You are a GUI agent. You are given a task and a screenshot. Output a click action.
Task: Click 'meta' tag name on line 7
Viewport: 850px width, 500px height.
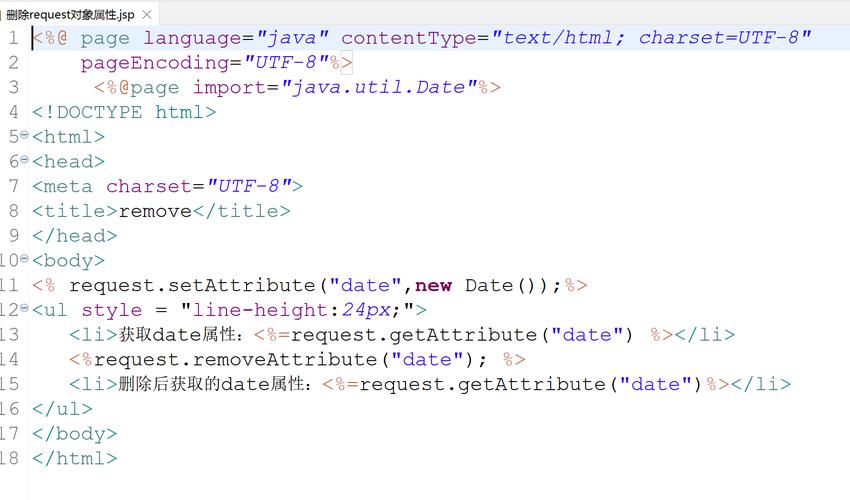[x=68, y=187]
